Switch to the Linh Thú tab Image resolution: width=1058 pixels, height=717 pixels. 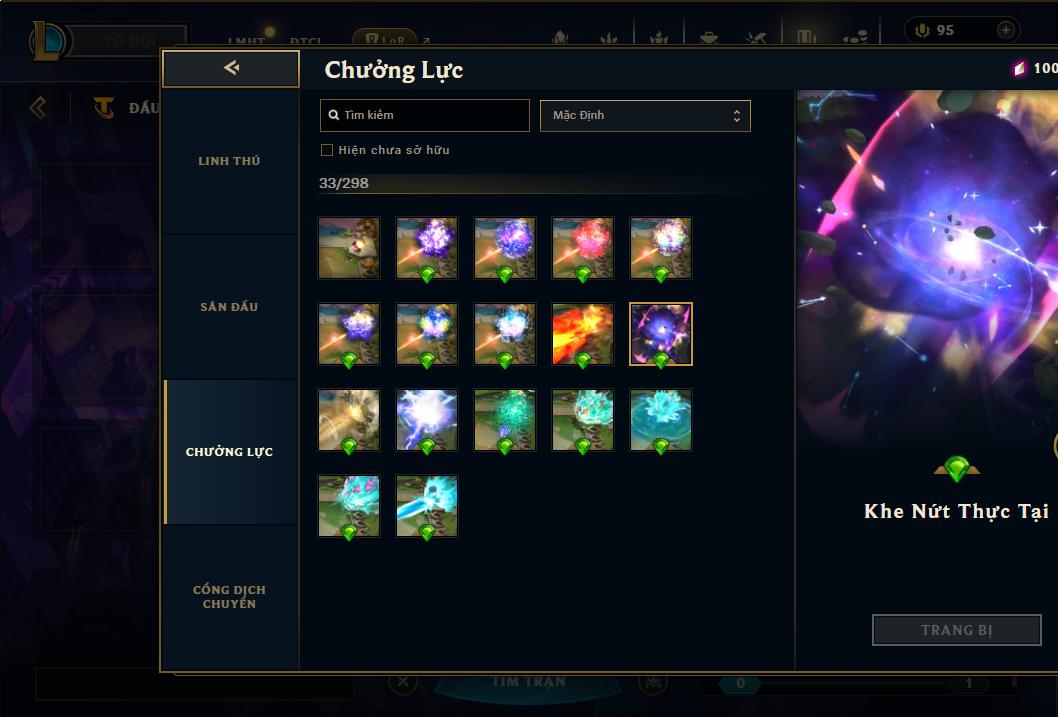[x=229, y=161]
